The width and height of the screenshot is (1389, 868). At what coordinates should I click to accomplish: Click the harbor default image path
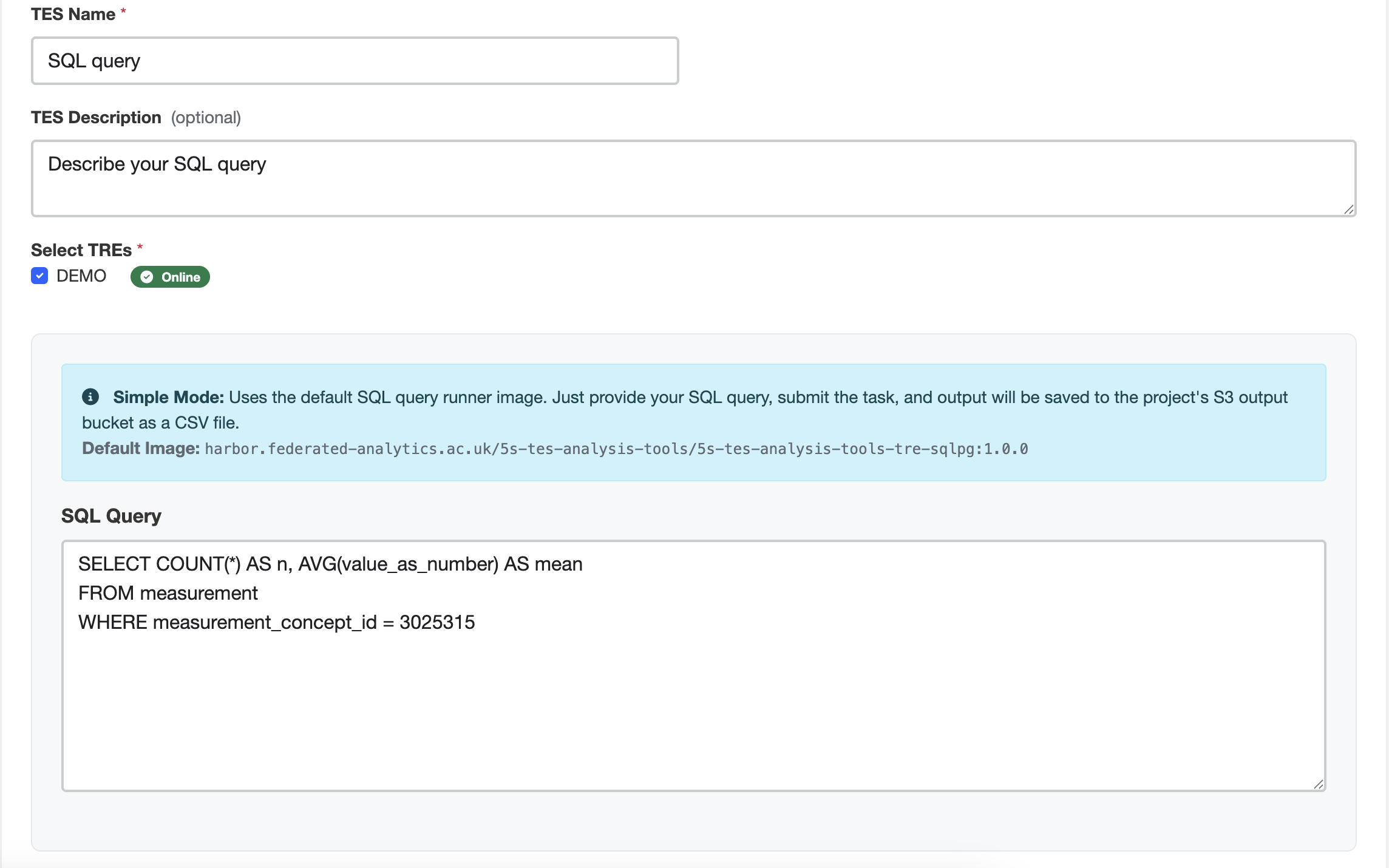[x=616, y=449]
